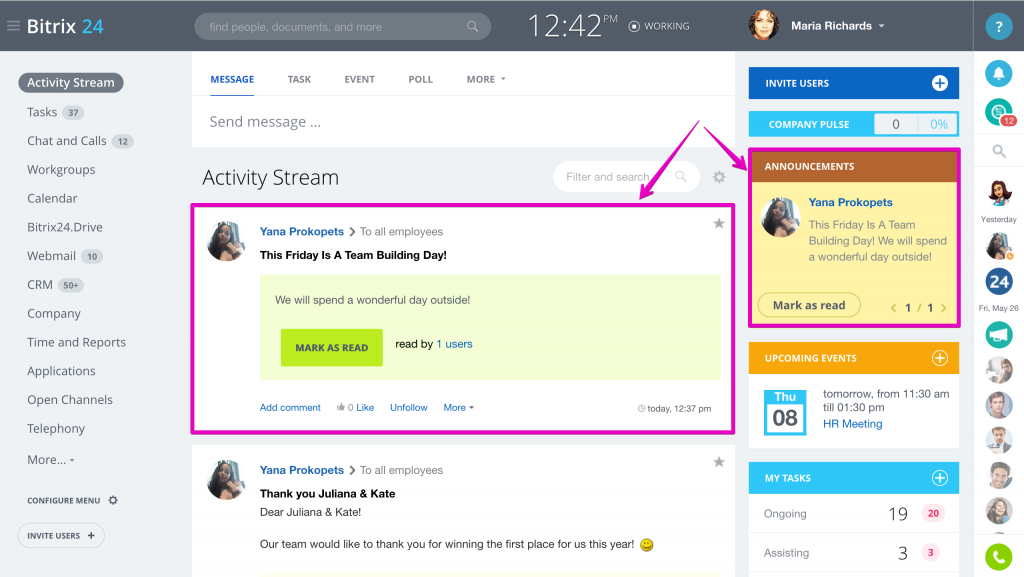Expand the Maria Richards user dropdown
Image resolution: width=1024 pixels, height=577 pixels.
882,26
